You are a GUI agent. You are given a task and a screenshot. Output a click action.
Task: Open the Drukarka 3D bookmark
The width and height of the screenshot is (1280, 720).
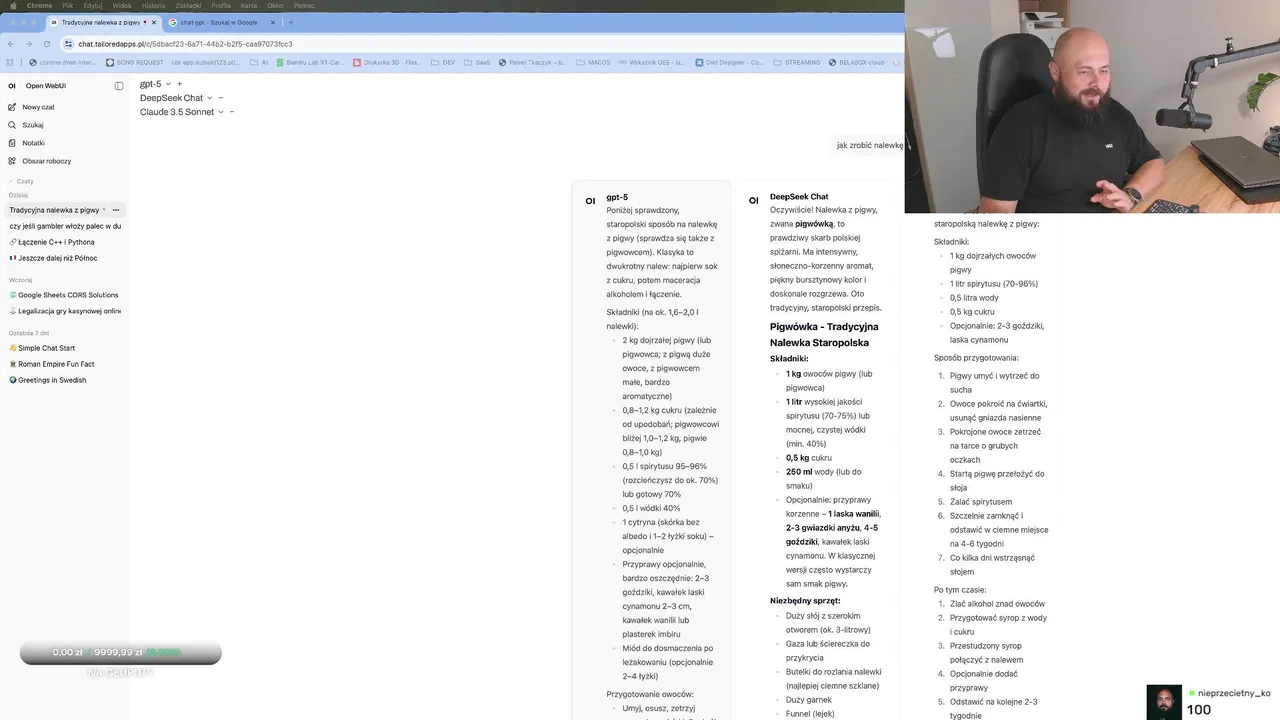pos(389,62)
